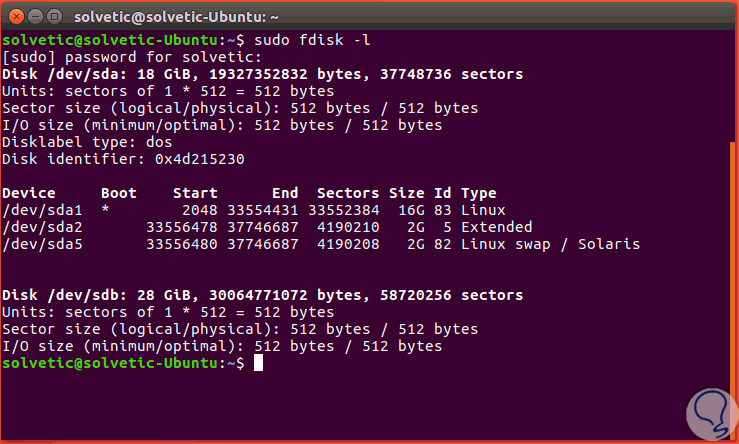Click the /dev/sda5 device entry

pos(39,245)
